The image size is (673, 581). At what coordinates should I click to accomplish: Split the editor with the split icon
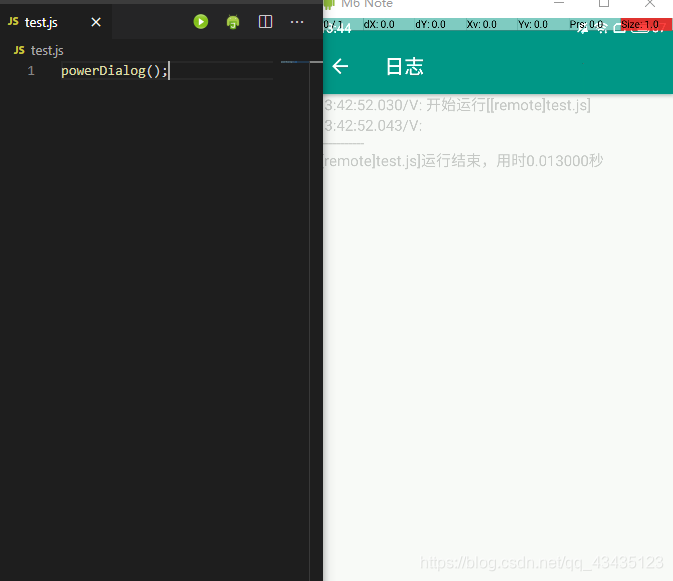click(265, 21)
